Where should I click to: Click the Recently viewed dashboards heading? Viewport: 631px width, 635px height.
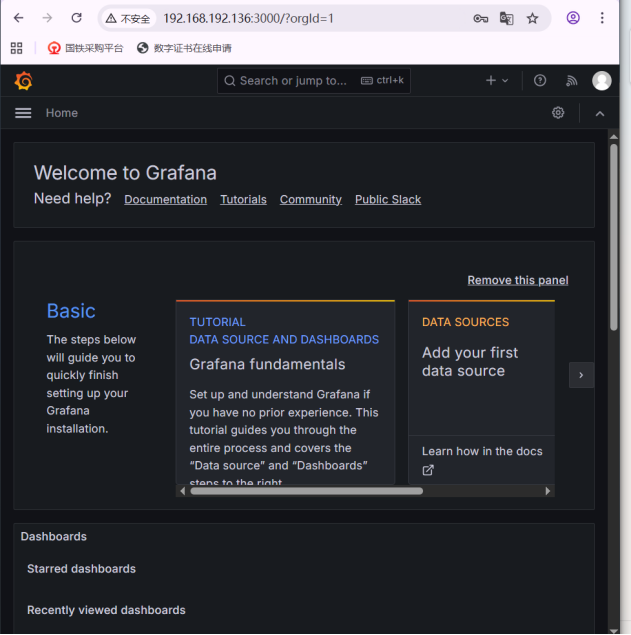106,610
